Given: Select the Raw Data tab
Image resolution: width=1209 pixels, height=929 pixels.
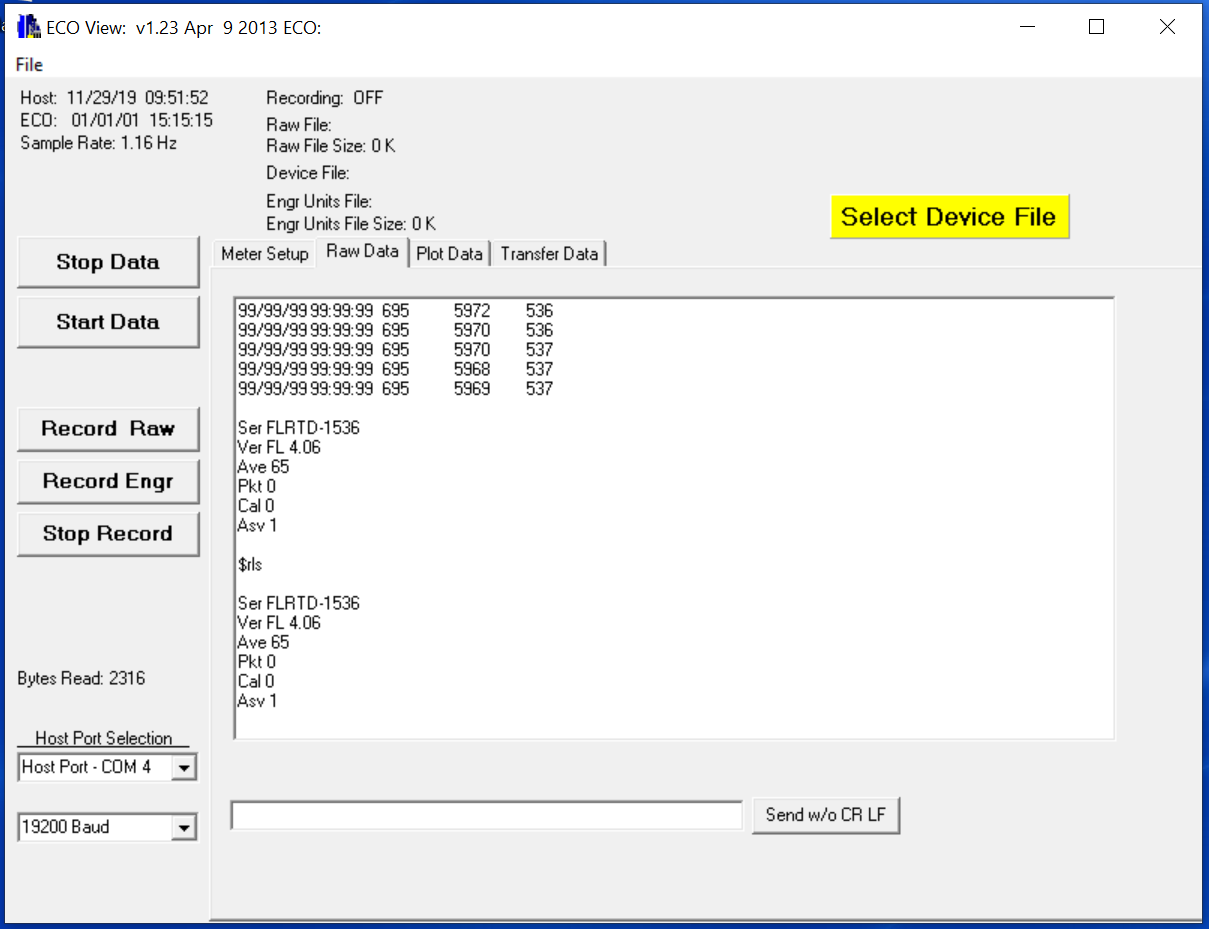Looking at the screenshot, I should tap(362, 252).
